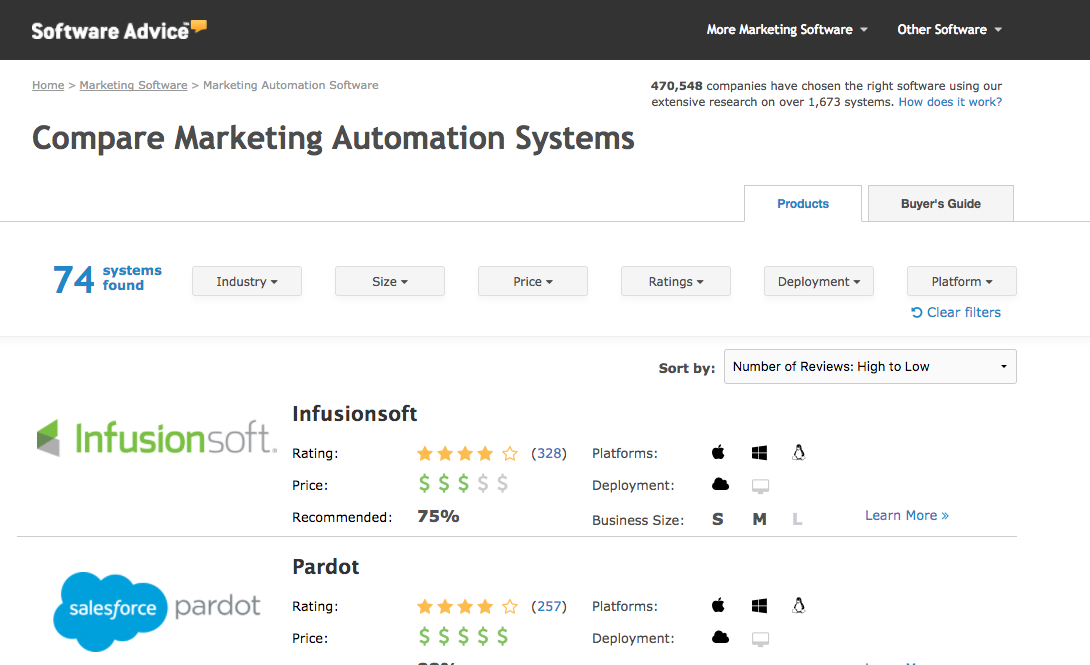
Task: Click Learn More for Infusionsoft
Action: pyautogui.click(x=906, y=515)
